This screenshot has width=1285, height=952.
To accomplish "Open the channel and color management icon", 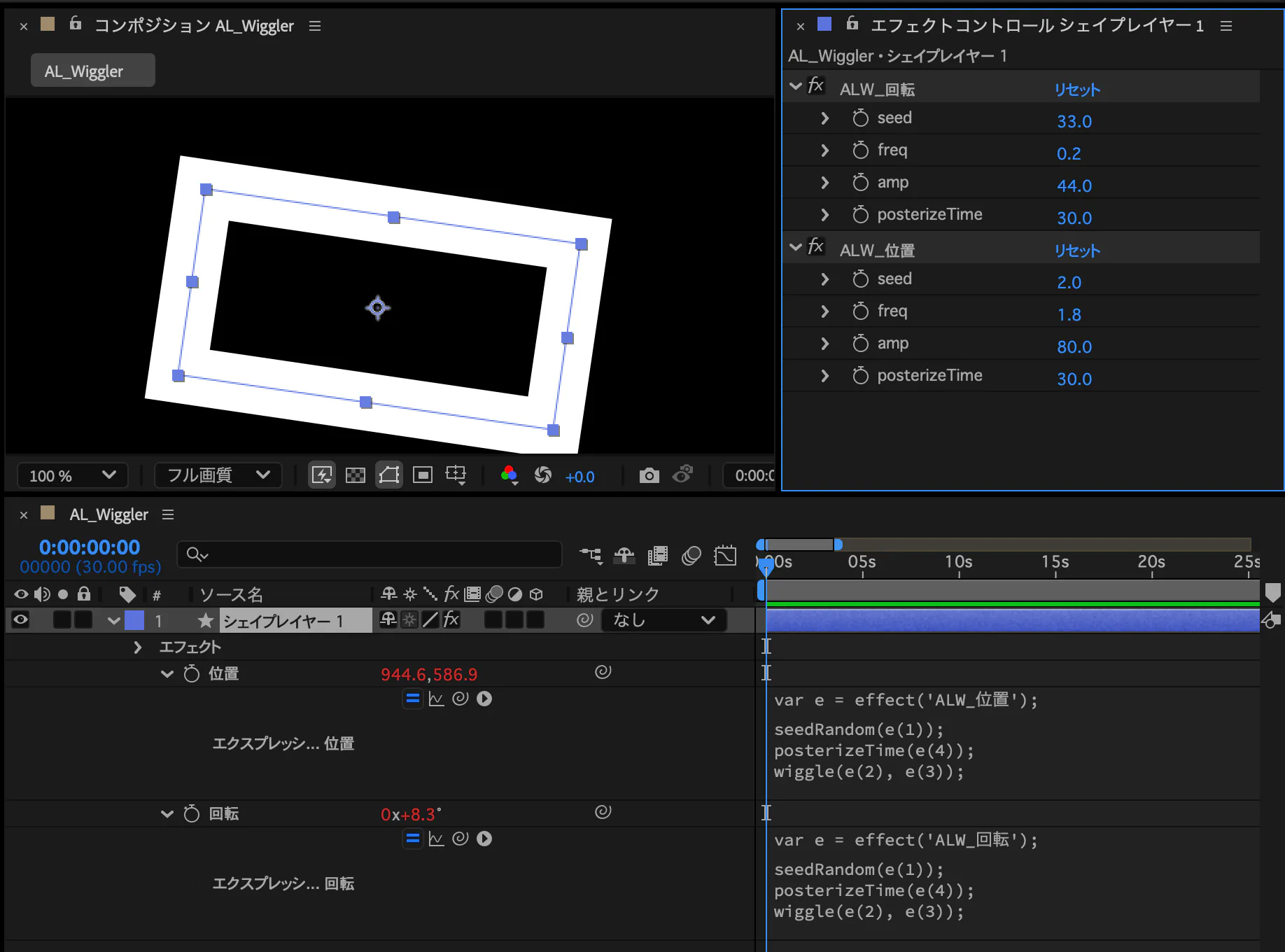I will pos(509,476).
